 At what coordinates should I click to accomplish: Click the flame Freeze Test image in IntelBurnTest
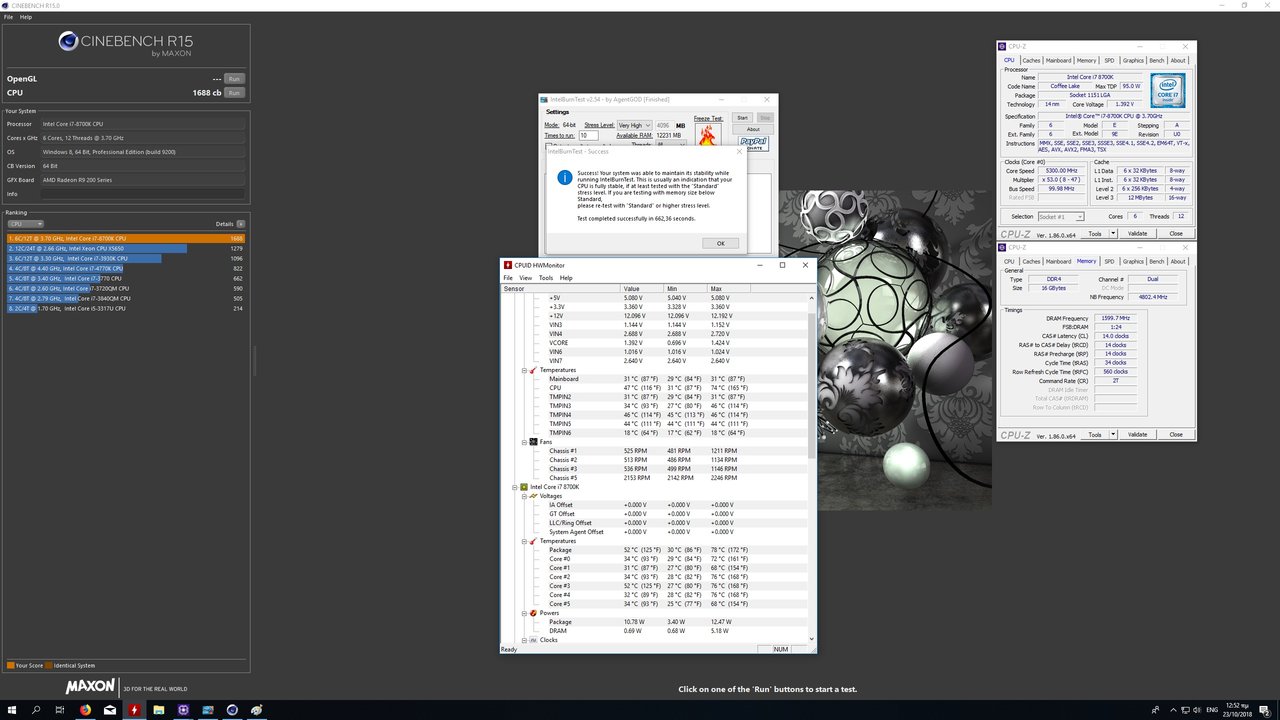(x=708, y=133)
